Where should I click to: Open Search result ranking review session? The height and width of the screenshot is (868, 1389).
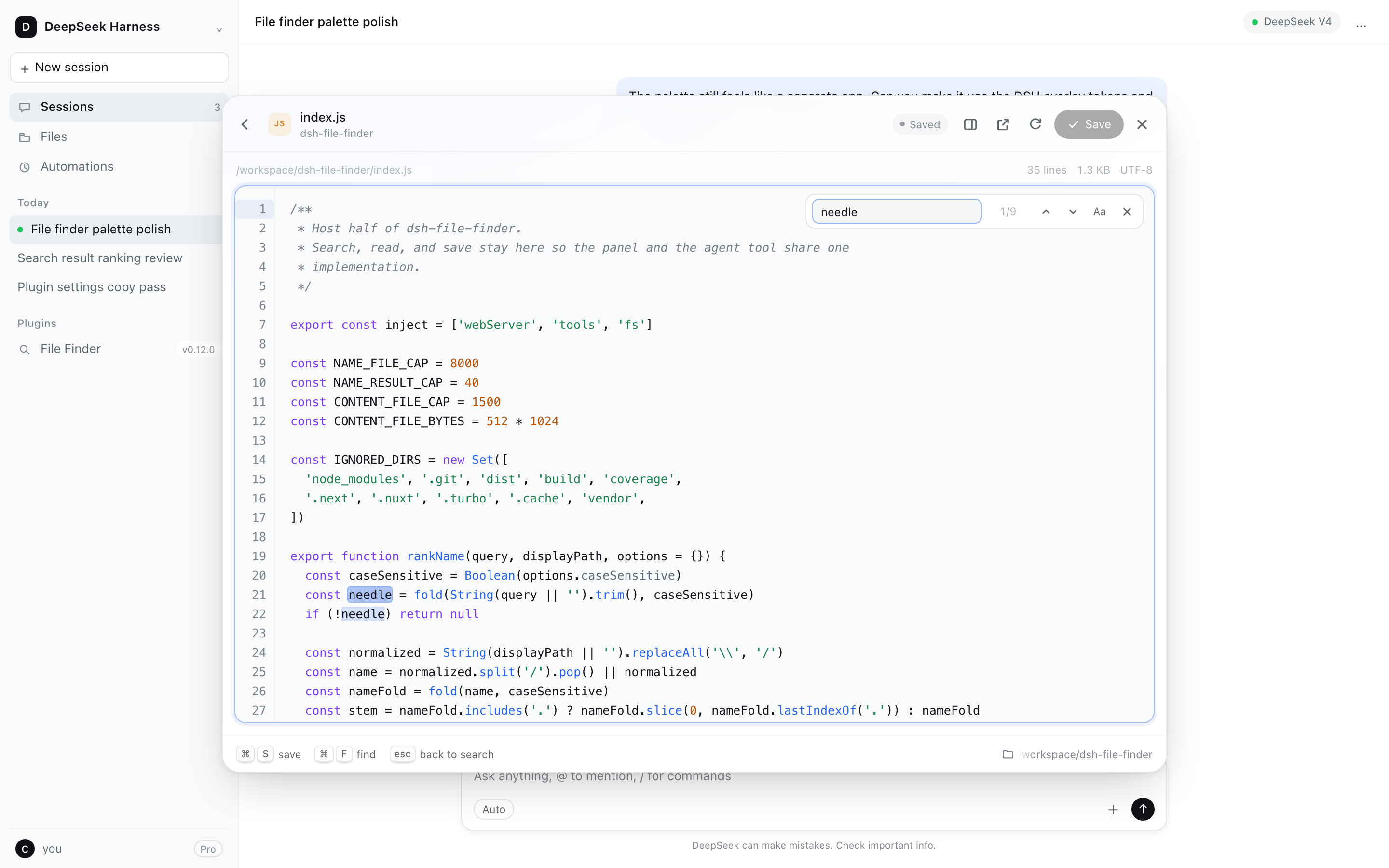(116, 258)
